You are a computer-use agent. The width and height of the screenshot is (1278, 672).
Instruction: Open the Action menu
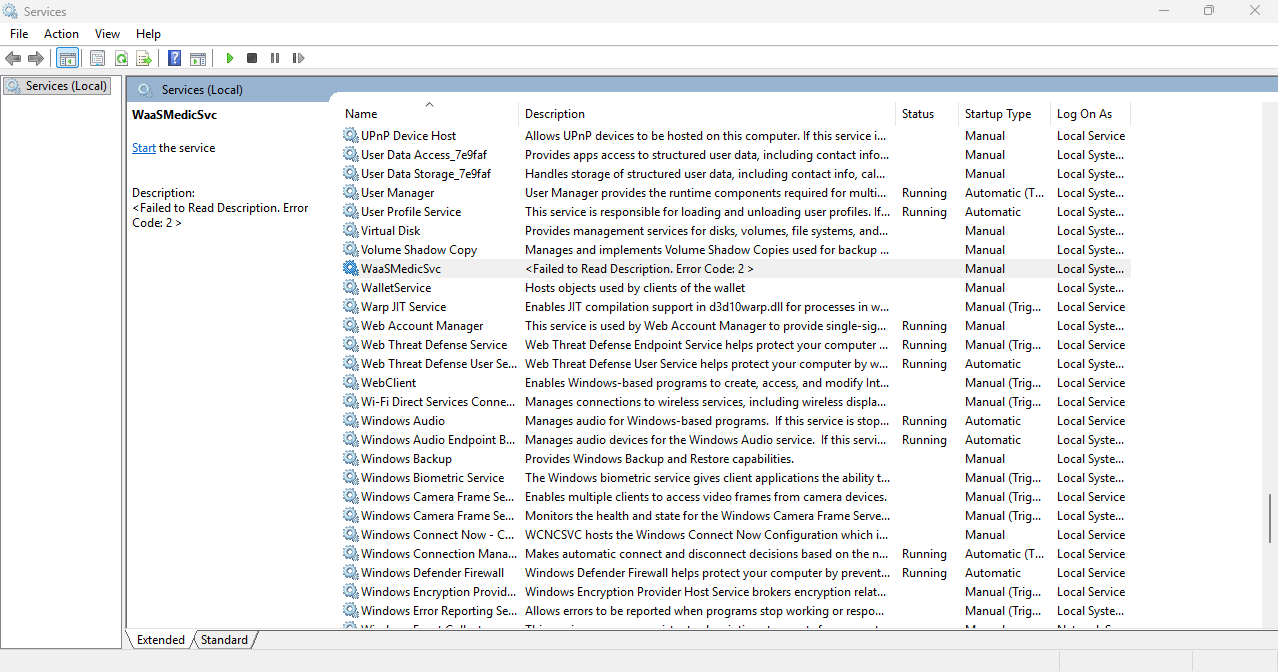(x=61, y=34)
